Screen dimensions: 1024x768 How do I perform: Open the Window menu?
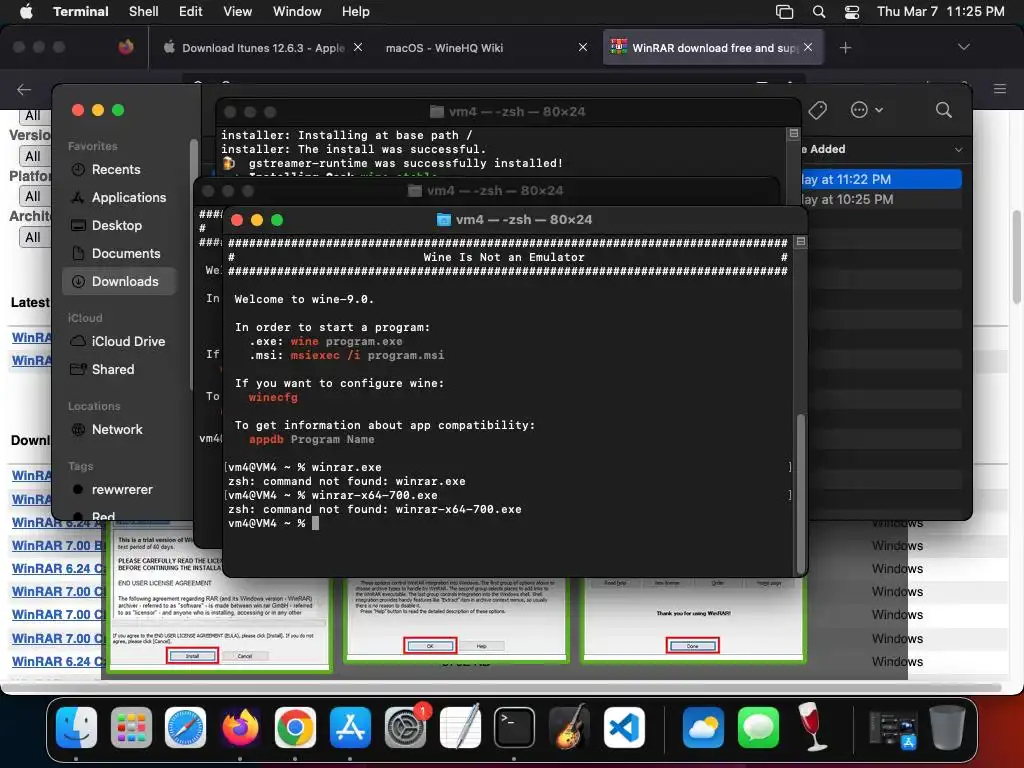pyautogui.click(x=296, y=11)
